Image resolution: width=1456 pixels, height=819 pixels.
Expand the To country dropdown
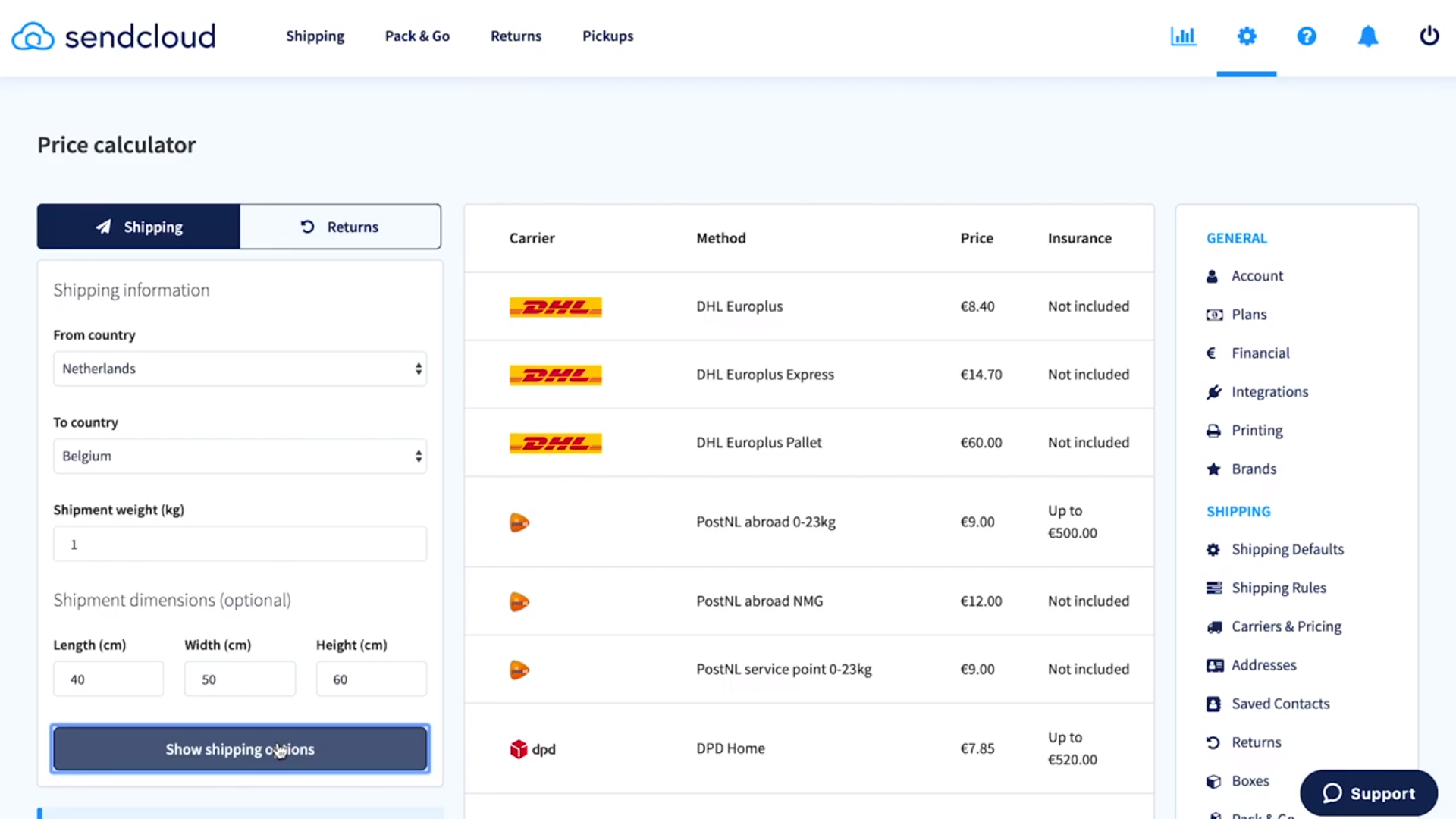pos(240,457)
